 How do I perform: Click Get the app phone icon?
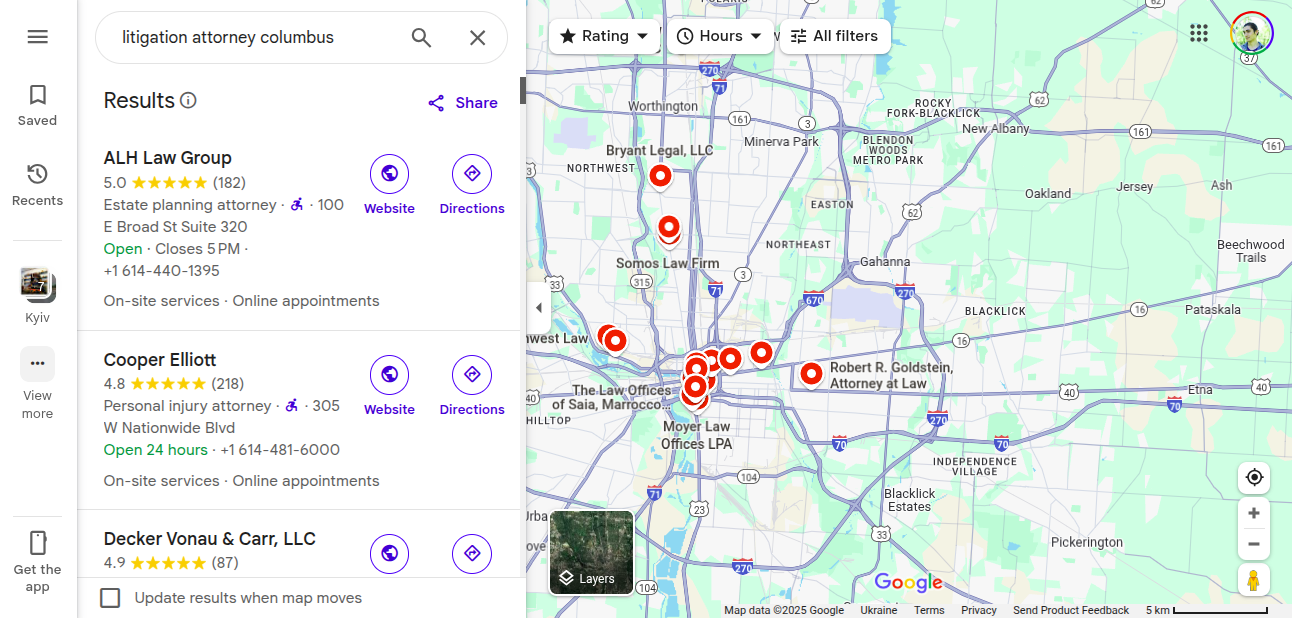tap(37, 543)
